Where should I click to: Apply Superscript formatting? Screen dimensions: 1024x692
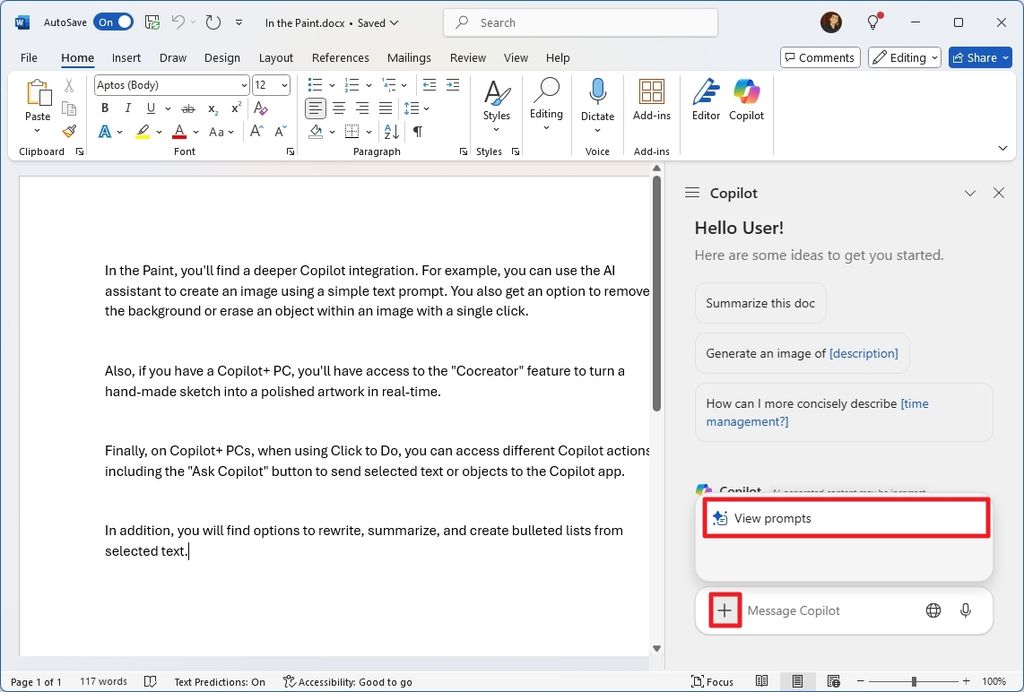click(236, 108)
